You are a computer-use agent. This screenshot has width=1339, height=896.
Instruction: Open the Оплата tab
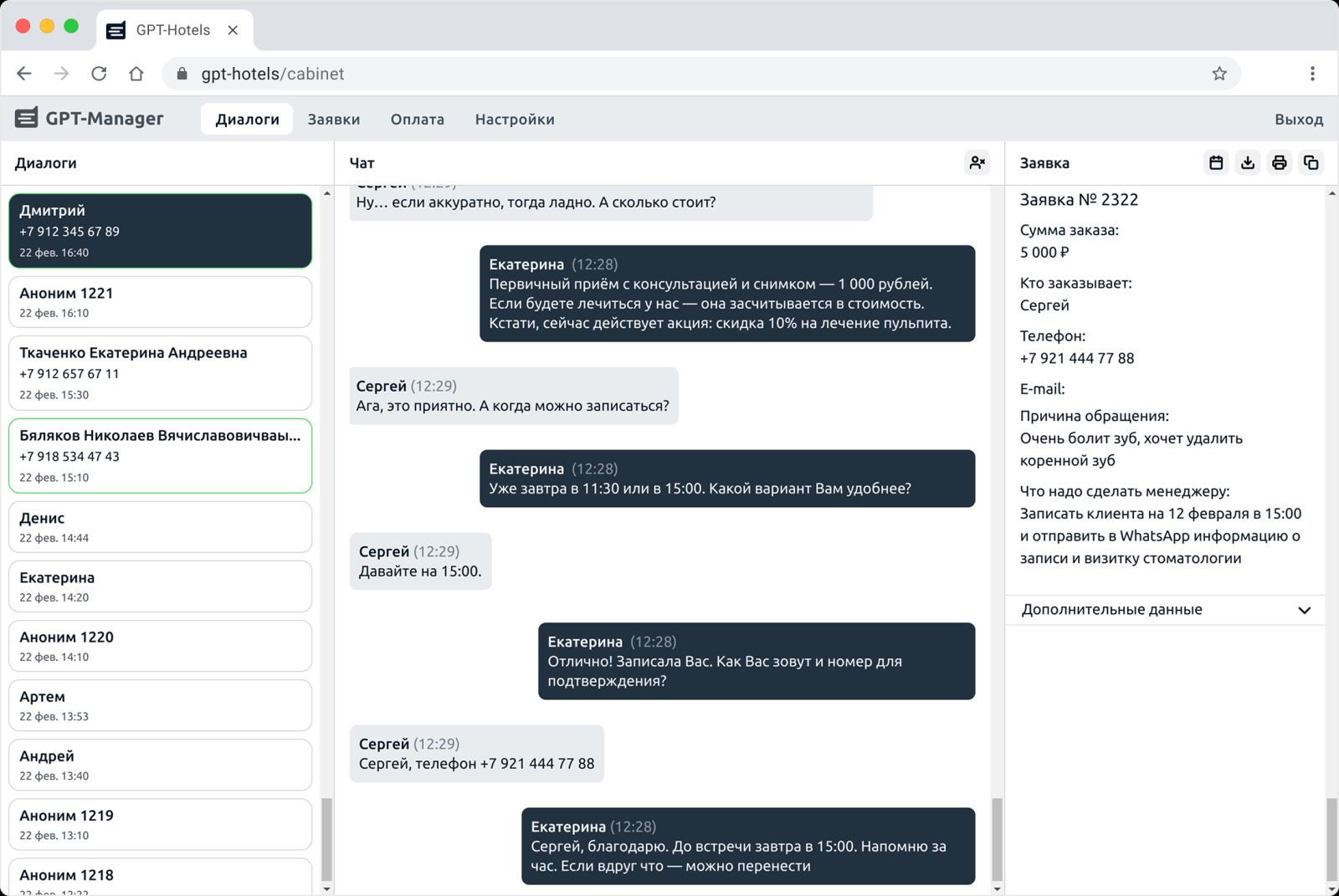[417, 120]
